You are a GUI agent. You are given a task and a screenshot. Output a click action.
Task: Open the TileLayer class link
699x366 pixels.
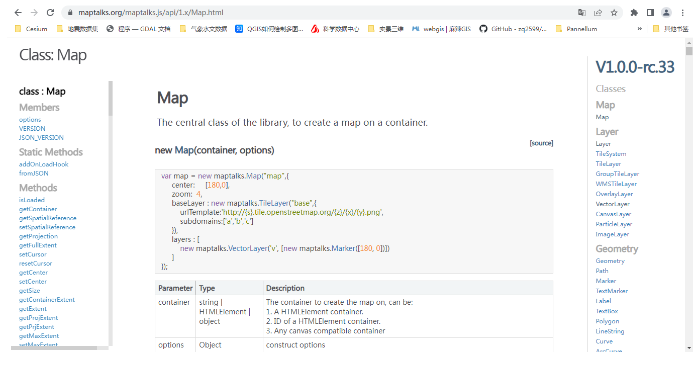tap(608, 164)
